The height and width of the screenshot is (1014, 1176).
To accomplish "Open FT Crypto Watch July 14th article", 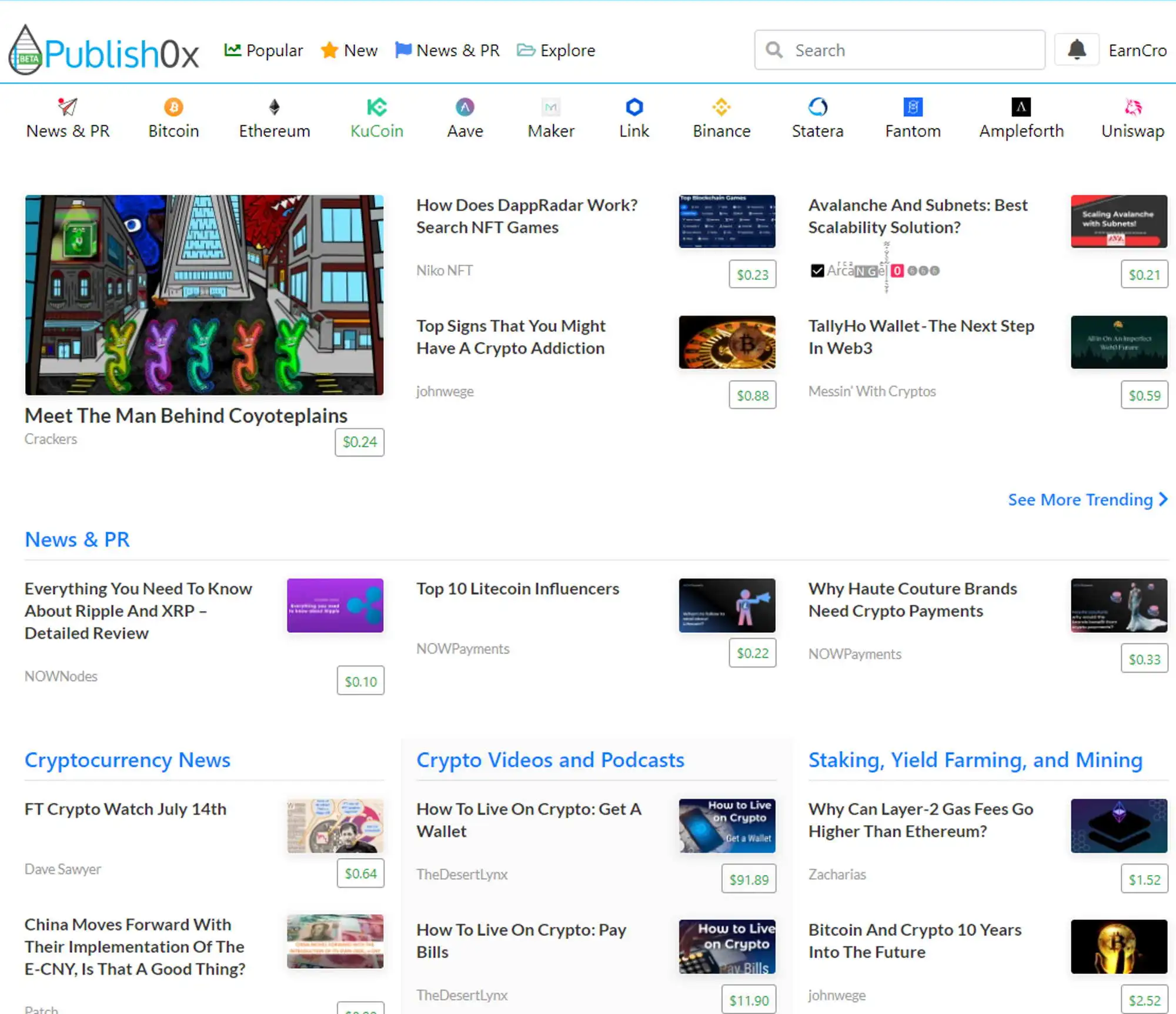I will 125,809.
